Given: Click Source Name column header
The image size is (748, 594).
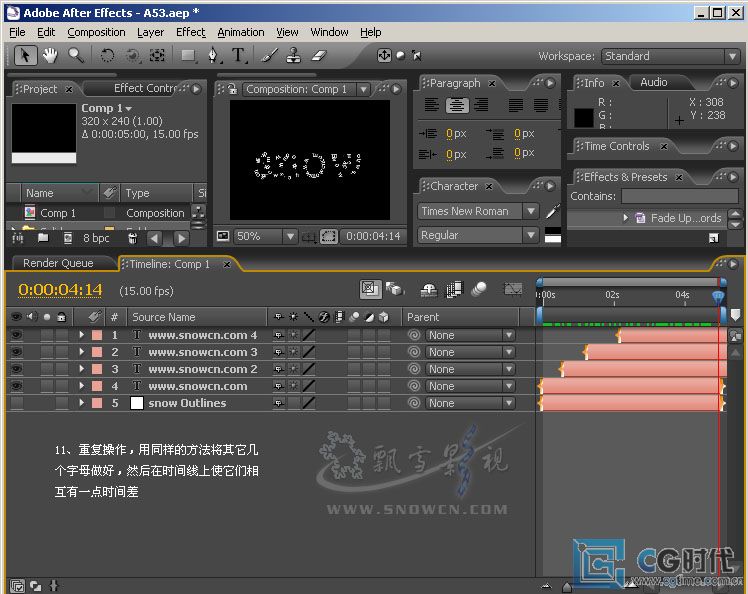Looking at the screenshot, I should click(164, 317).
